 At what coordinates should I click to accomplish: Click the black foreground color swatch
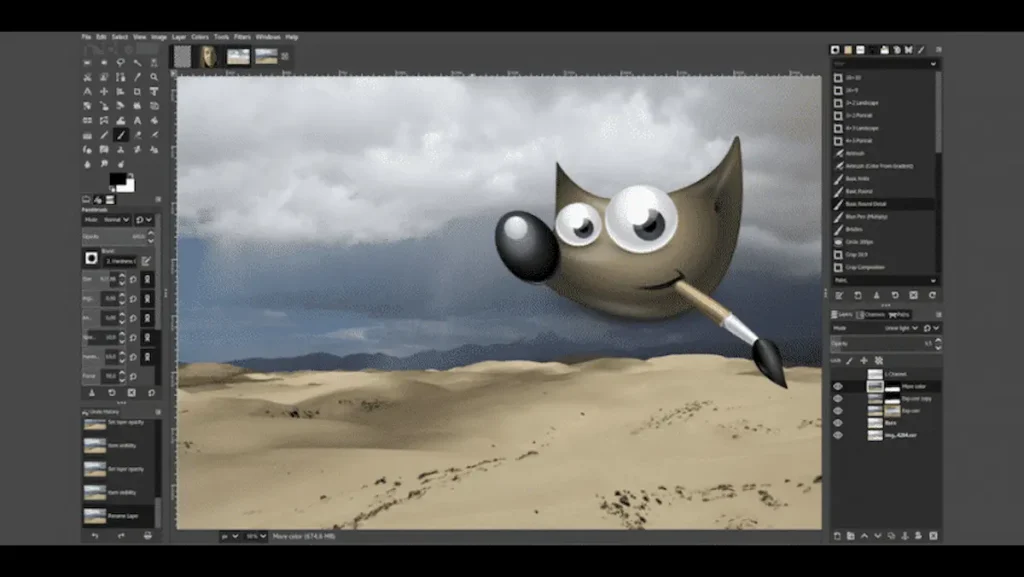tap(117, 179)
